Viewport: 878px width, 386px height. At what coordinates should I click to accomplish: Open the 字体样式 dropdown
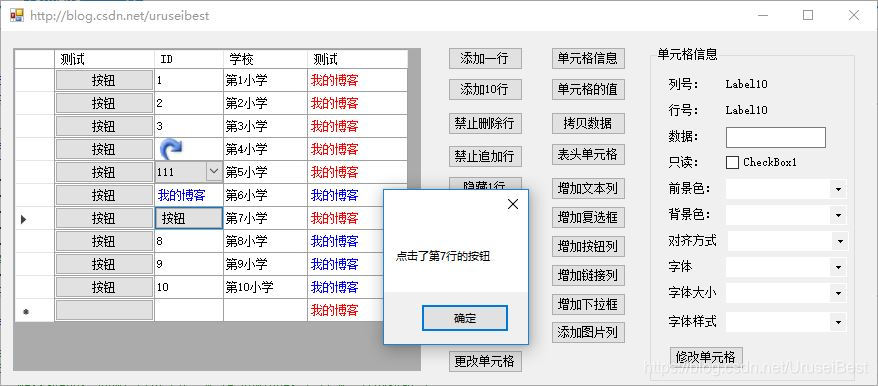click(838, 323)
